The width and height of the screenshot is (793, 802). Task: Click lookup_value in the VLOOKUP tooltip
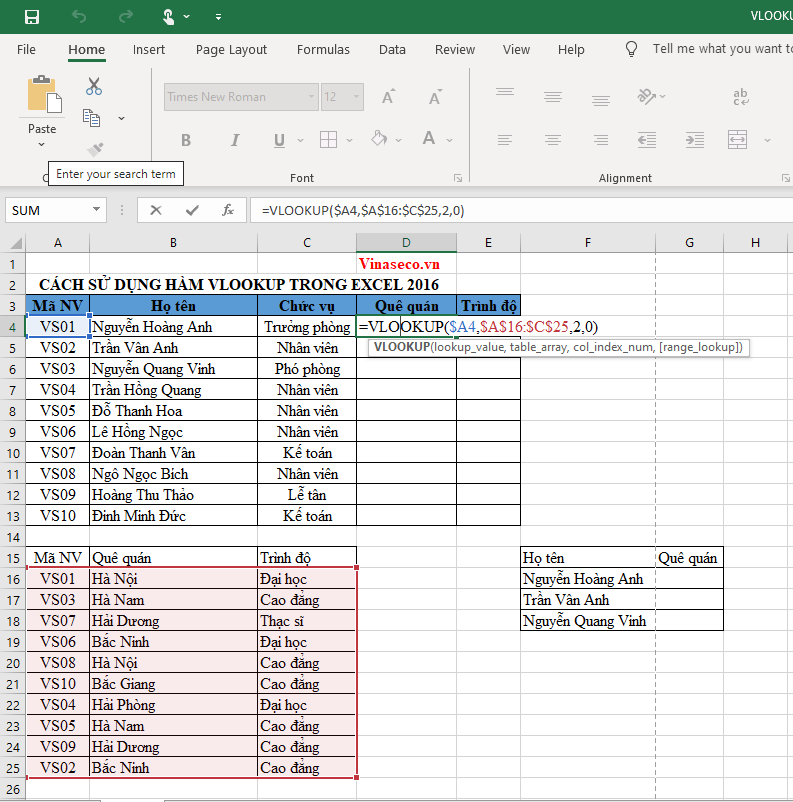(x=467, y=347)
